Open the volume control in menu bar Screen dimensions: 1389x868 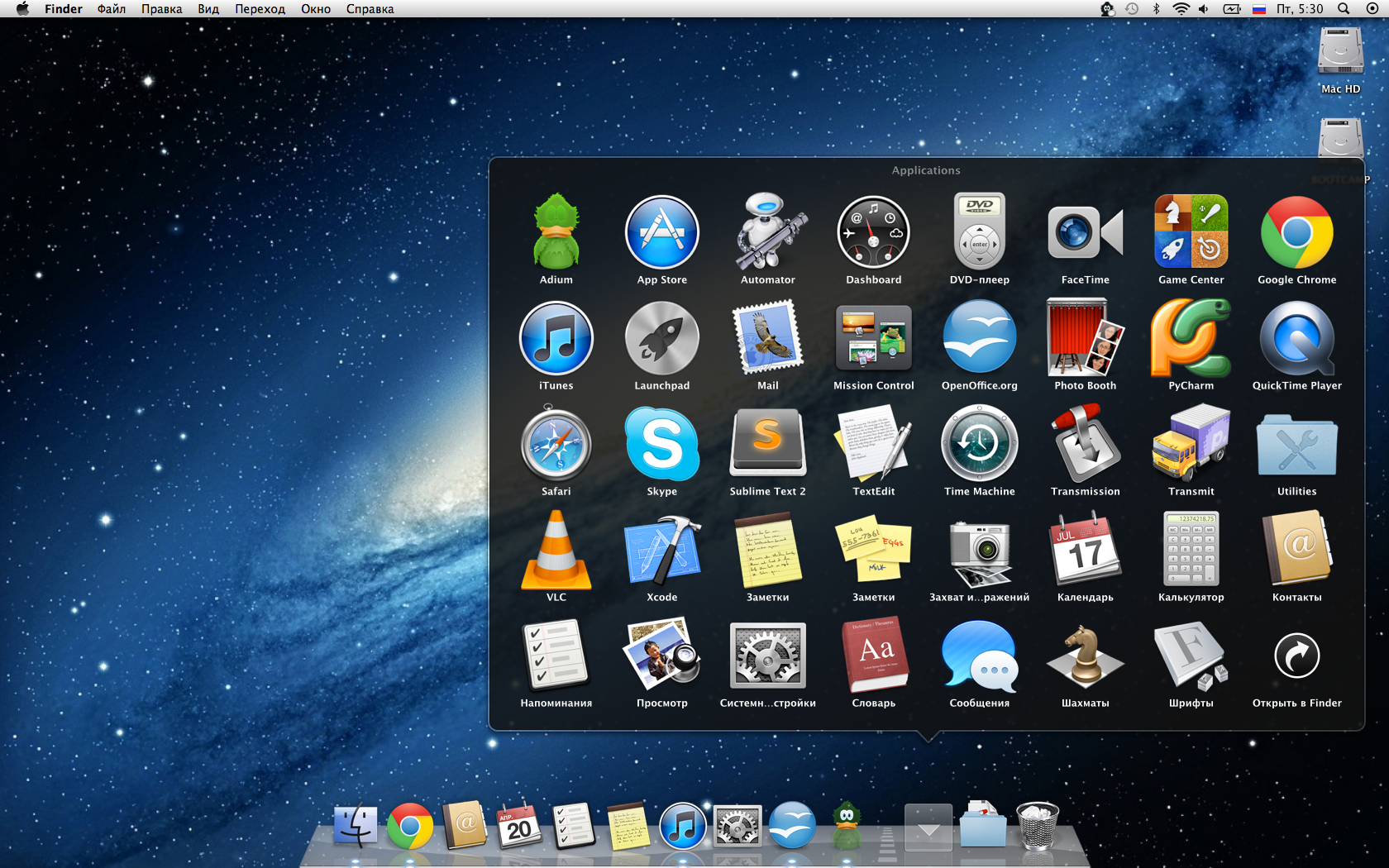tap(1204, 9)
